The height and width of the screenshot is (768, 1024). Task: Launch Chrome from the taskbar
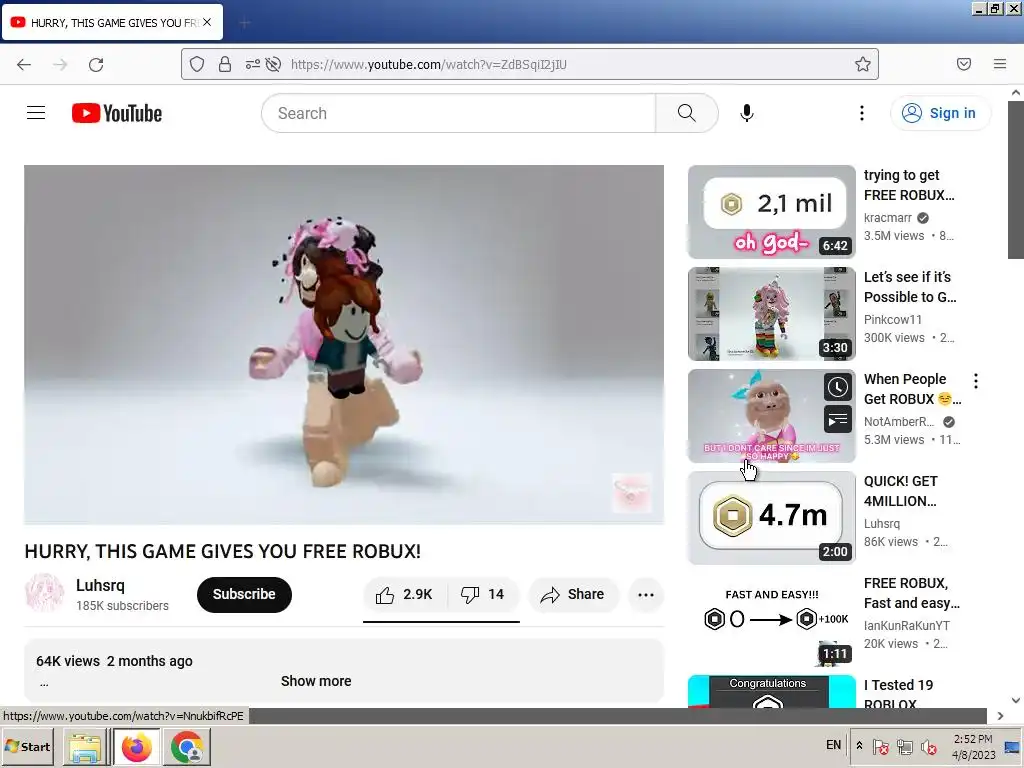tap(187, 748)
